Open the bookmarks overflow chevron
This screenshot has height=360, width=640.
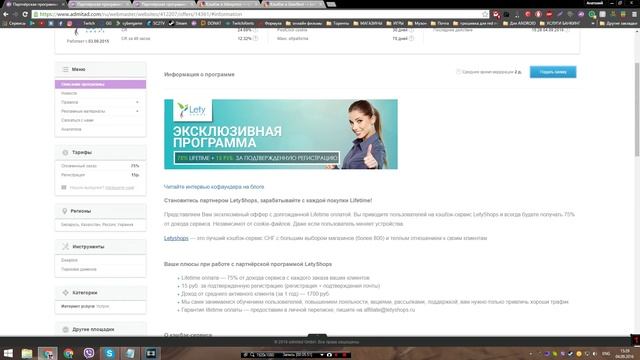click(593, 23)
